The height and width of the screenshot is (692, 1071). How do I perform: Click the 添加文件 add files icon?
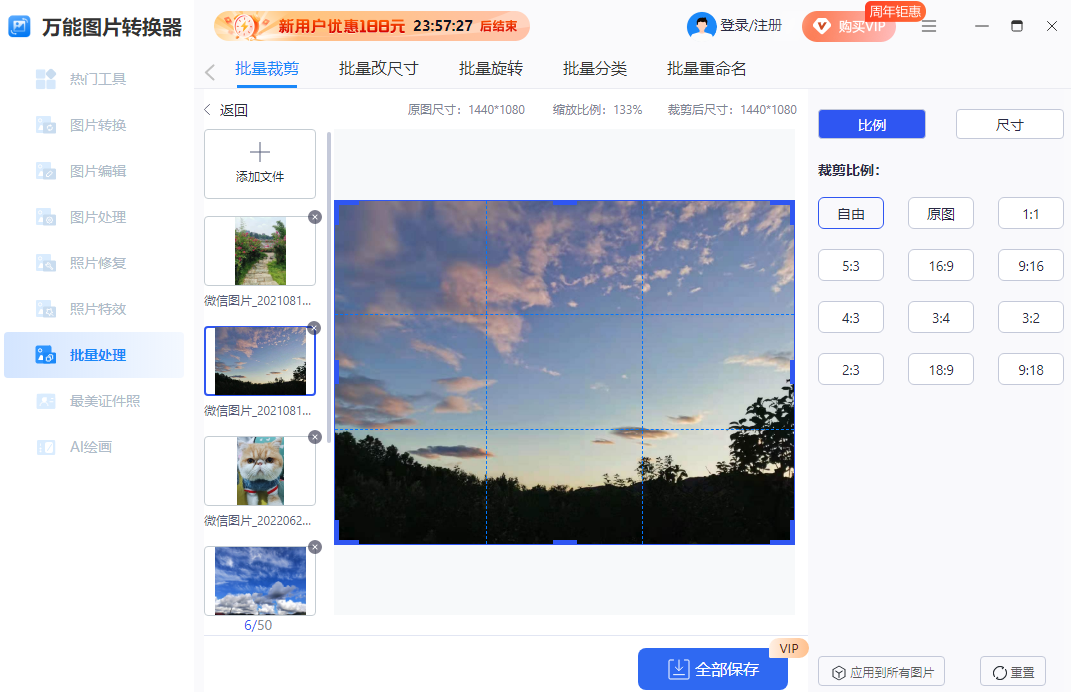[x=259, y=163]
